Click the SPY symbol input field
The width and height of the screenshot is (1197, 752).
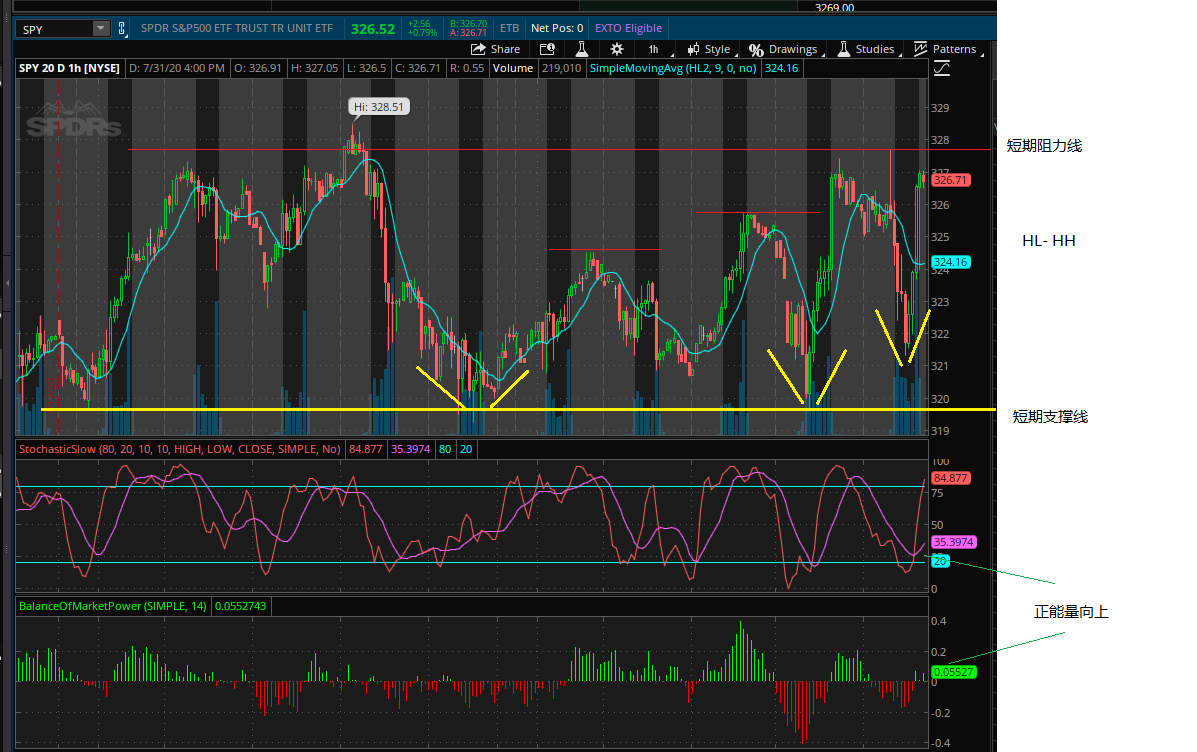click(x=55, y=29)
